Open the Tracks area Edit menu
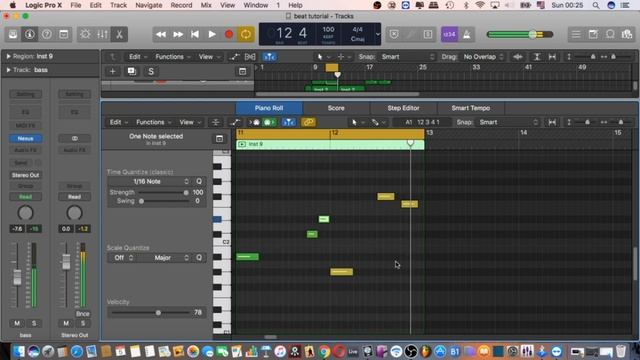Image resolution: width=640 pixels, height=360 pixels. coord(138,57)
